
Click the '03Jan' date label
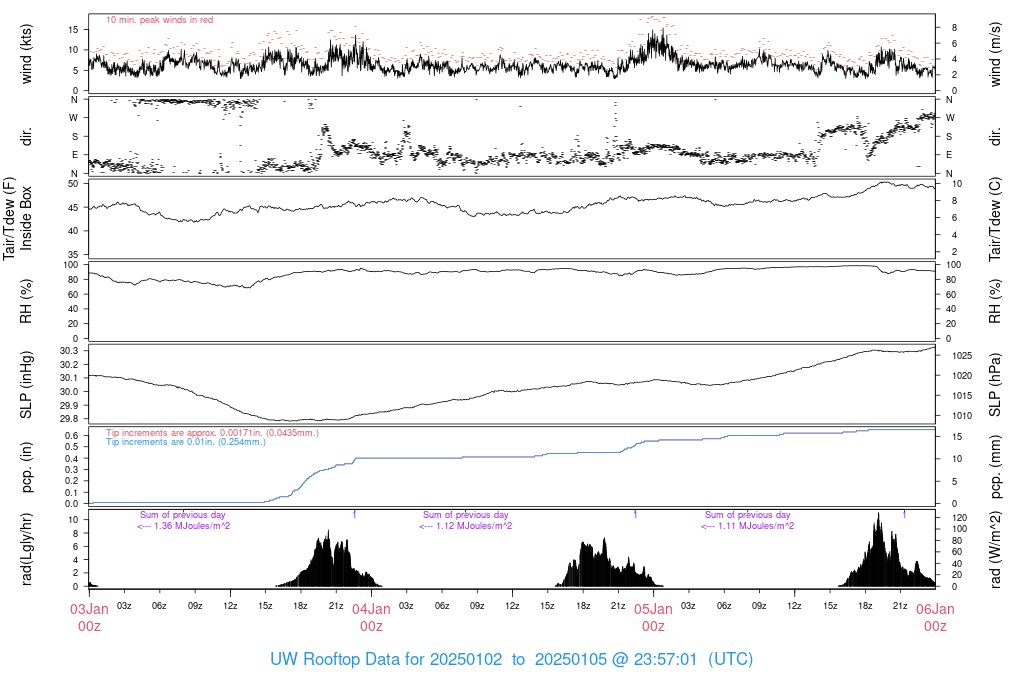point(89,609)
